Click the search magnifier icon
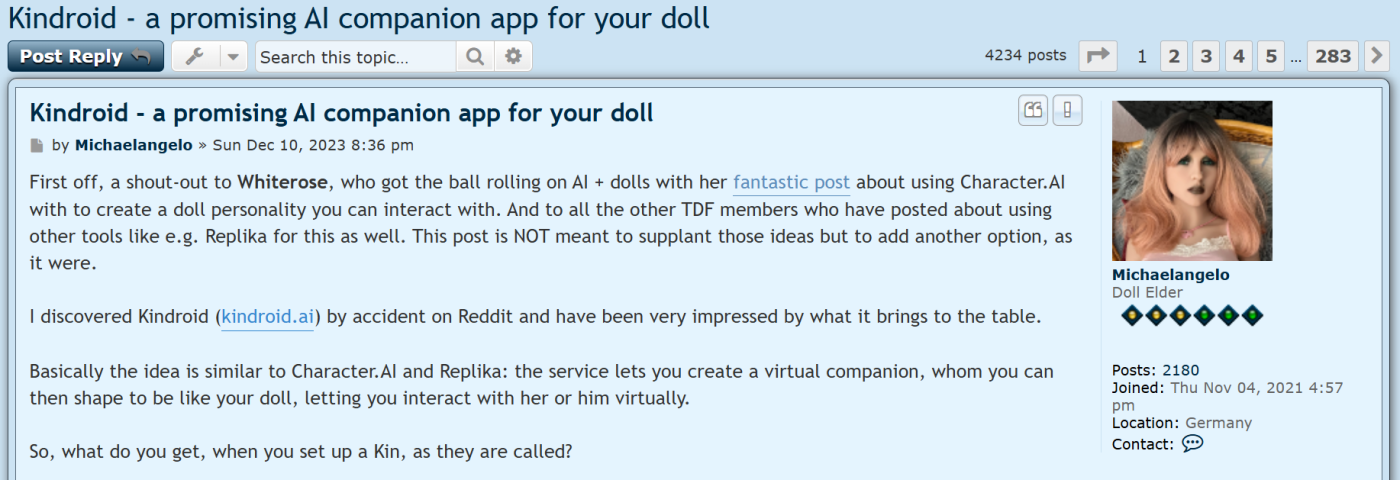 [x=476, y=56]
